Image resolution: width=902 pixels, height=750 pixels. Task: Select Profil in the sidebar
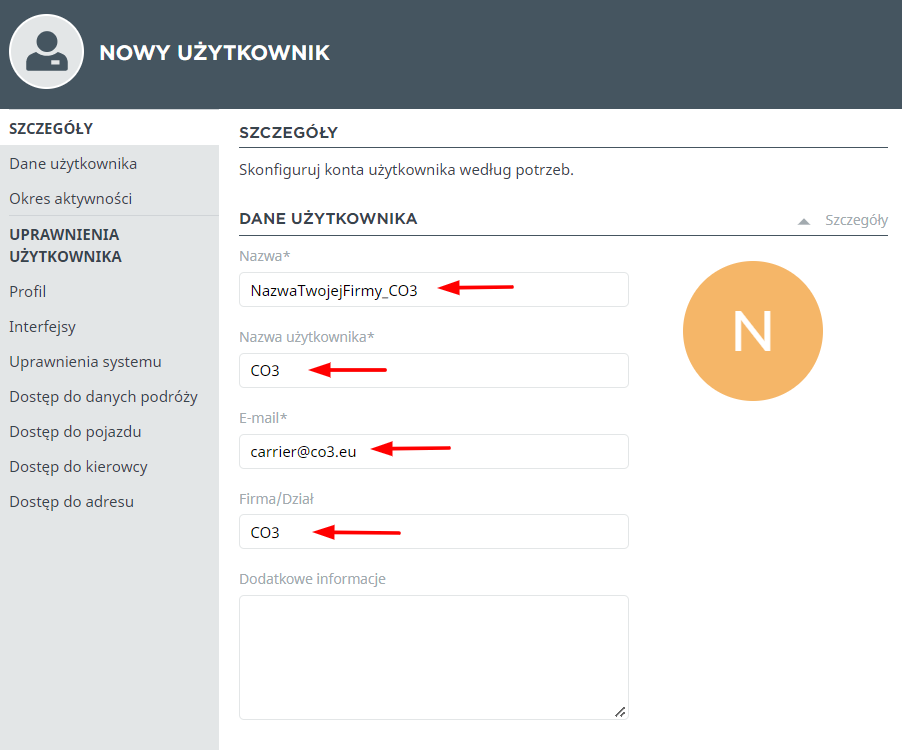point(28,292)
